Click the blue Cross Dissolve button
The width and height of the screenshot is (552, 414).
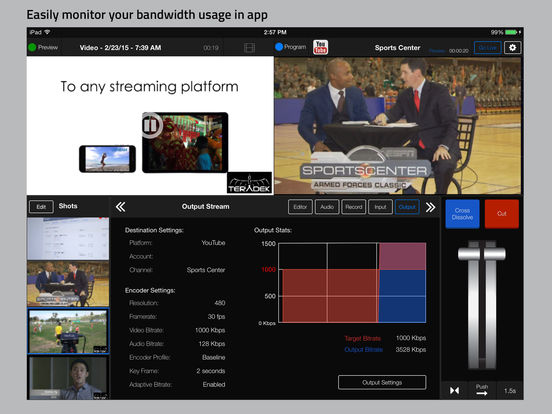462,214
